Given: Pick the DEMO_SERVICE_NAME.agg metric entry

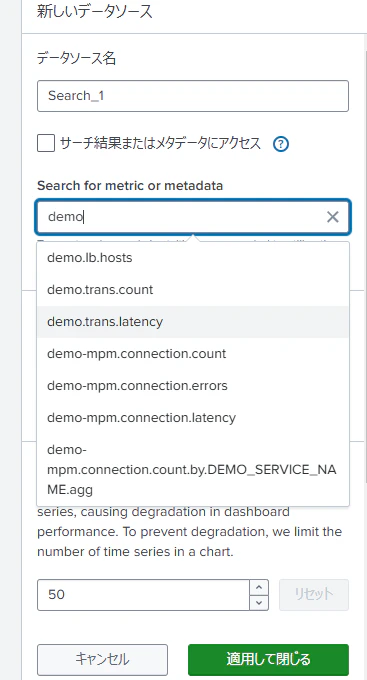Looking at the screenshot, I should point(193,470).
